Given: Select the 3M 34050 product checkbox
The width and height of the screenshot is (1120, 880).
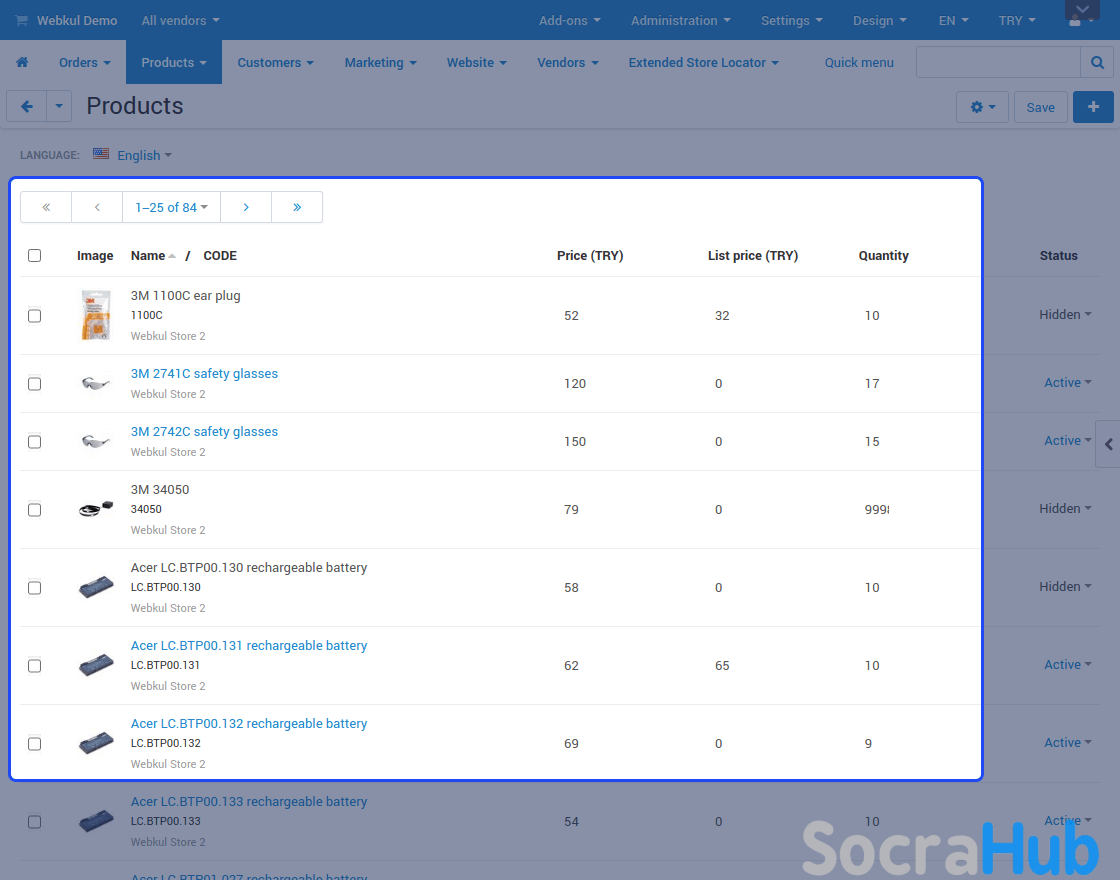Looking at the screenshot, I should coord(35,510).
